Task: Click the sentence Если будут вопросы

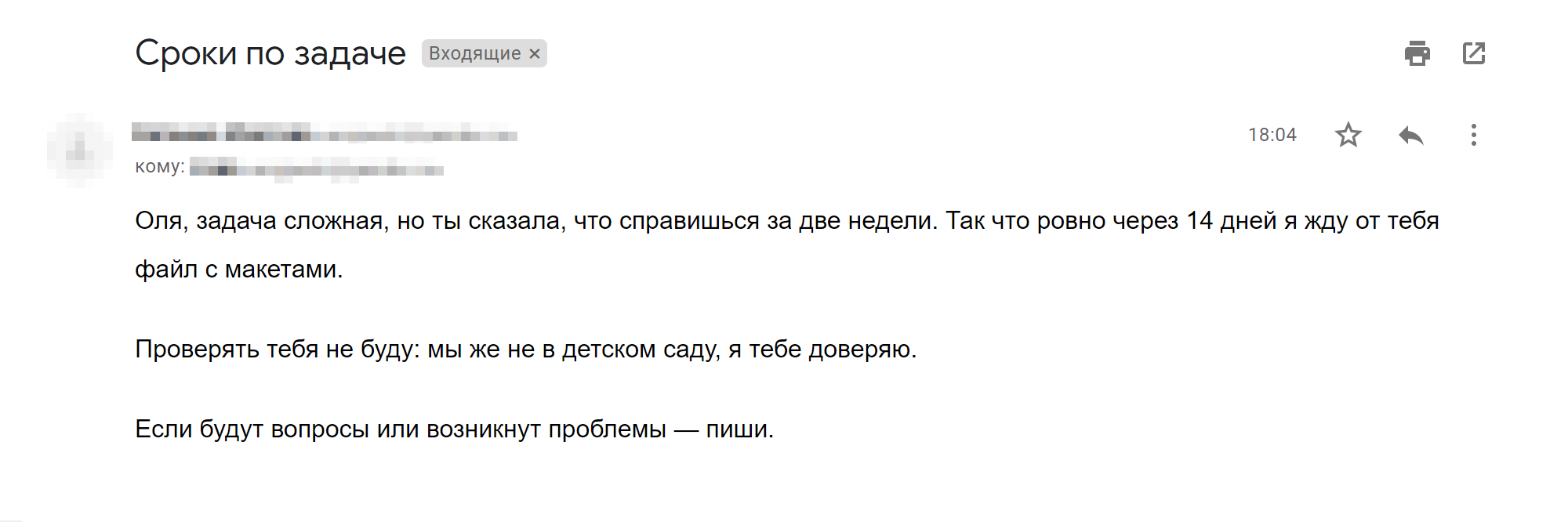Action: (x=454, y=430)
